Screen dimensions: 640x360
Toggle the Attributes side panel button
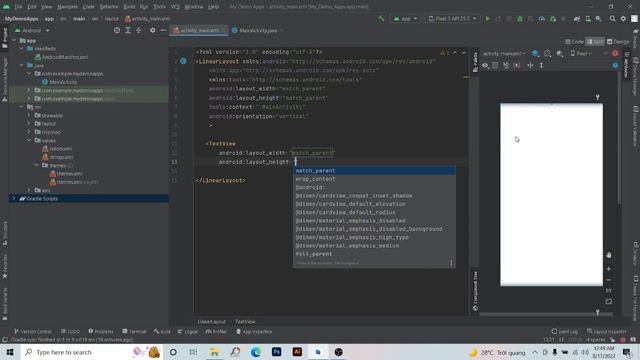point(626,64)
